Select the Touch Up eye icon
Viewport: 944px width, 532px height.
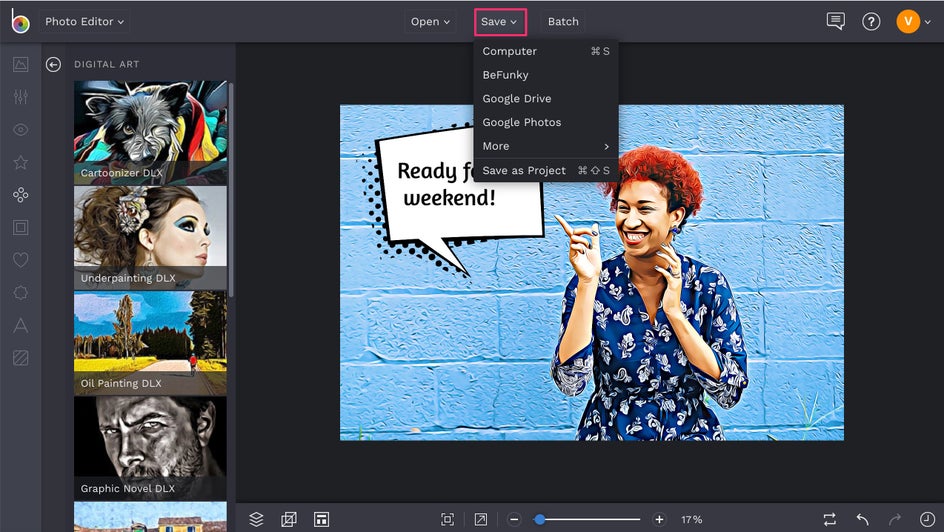point(20,130)
